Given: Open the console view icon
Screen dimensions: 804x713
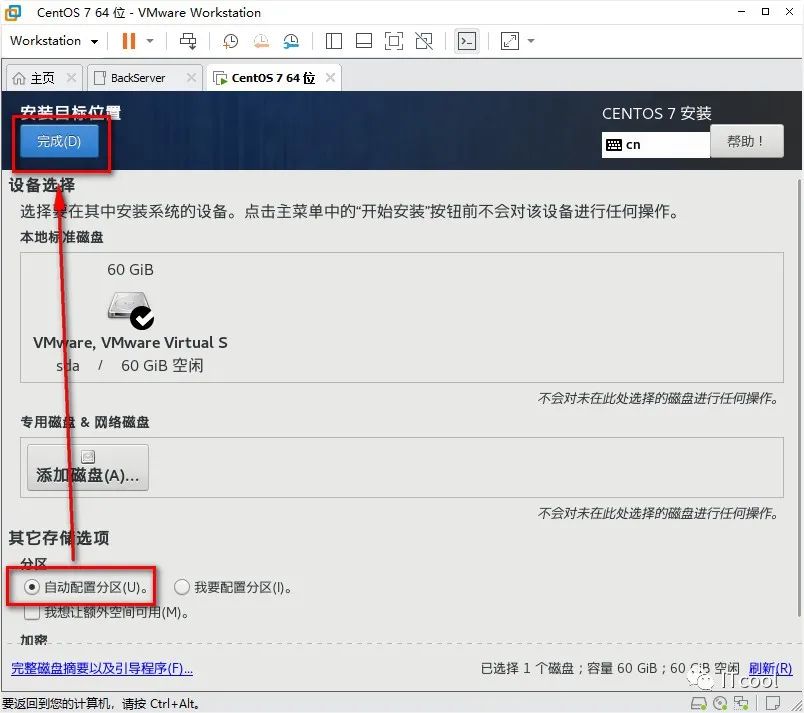Looking at the screenshot, I should [x=467, y=41].
